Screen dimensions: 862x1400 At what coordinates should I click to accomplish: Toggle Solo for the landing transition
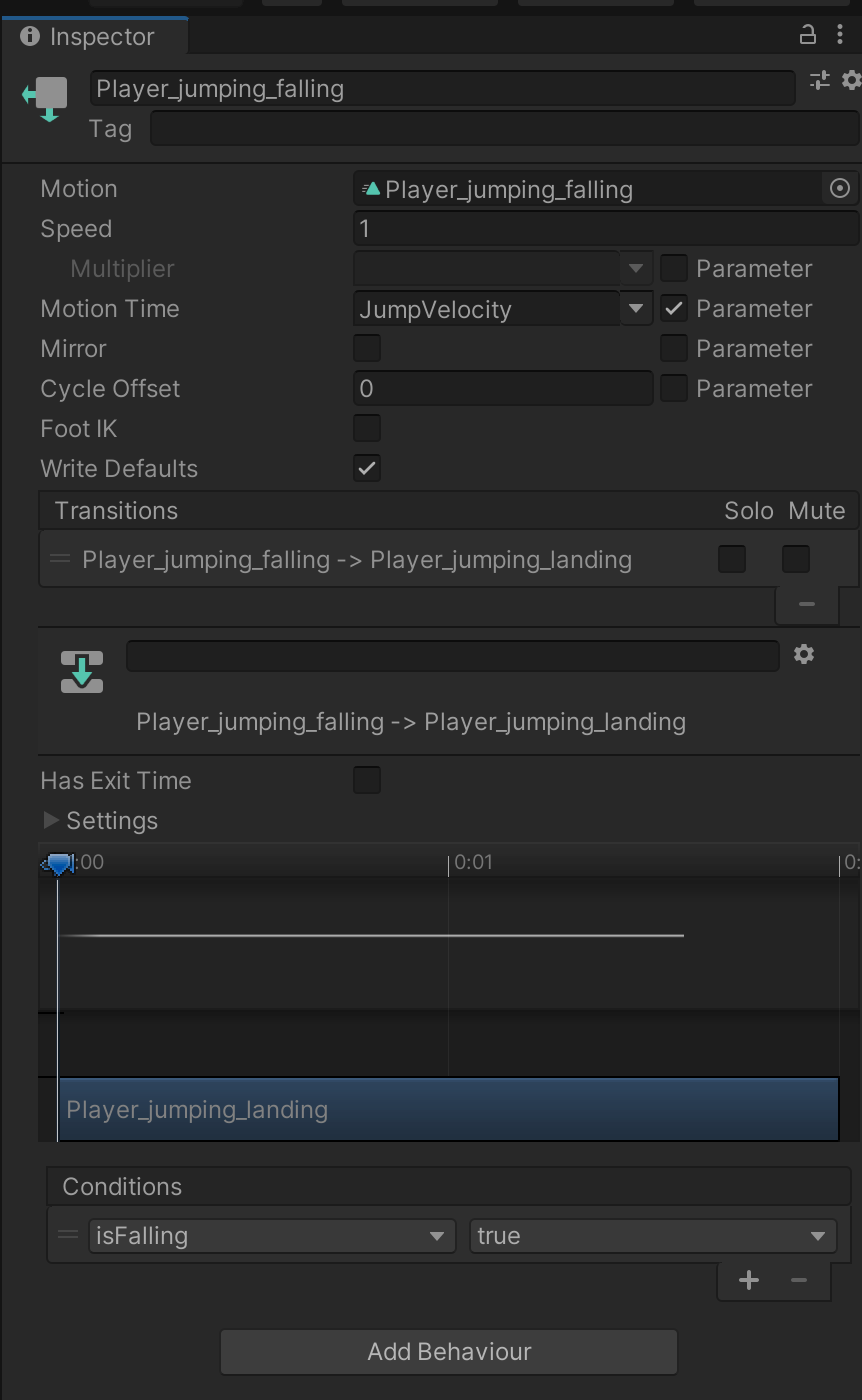732,559
